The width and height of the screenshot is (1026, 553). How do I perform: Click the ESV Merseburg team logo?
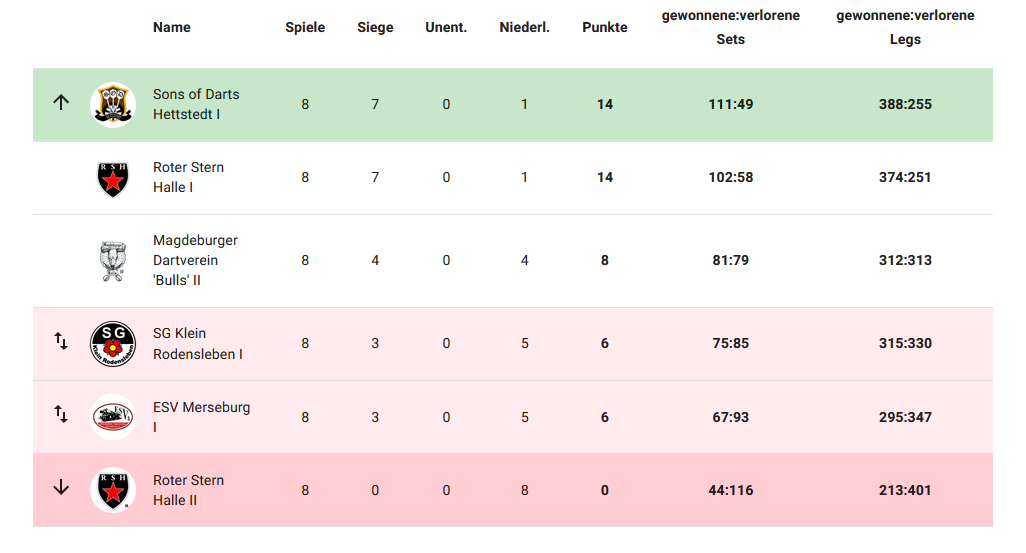pyautogui.click(x=113, y=417)
